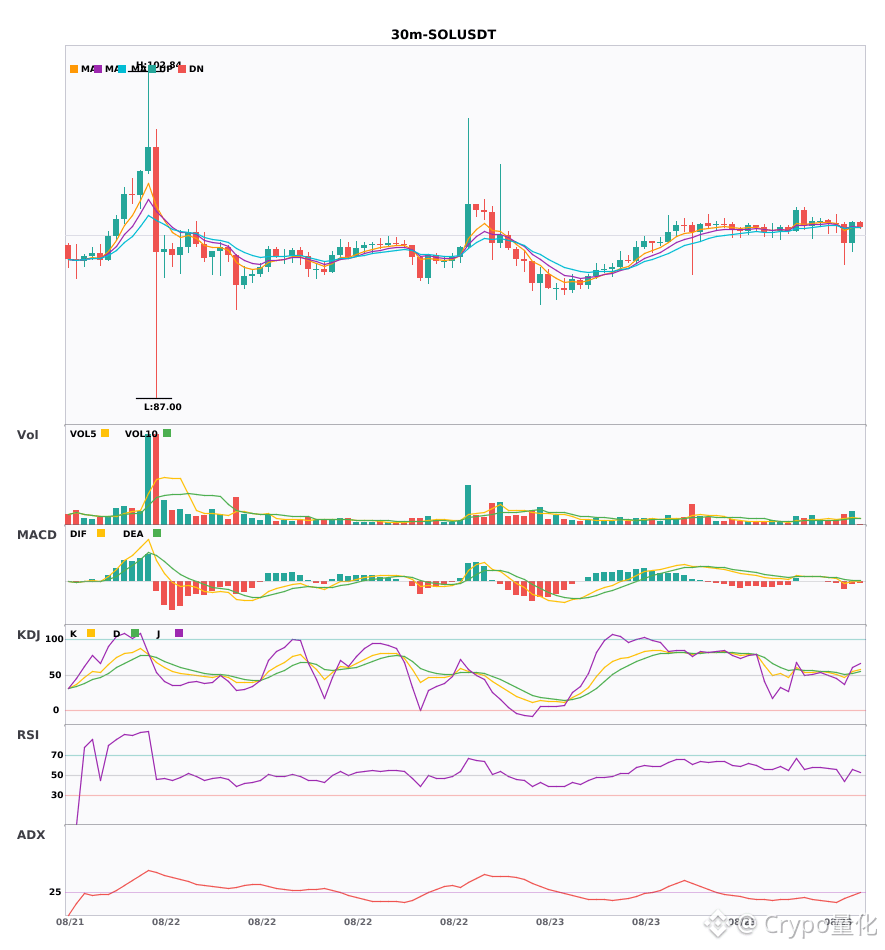
Task: Click the 70 level on the RSI axis
Action: tap(57, 755)
